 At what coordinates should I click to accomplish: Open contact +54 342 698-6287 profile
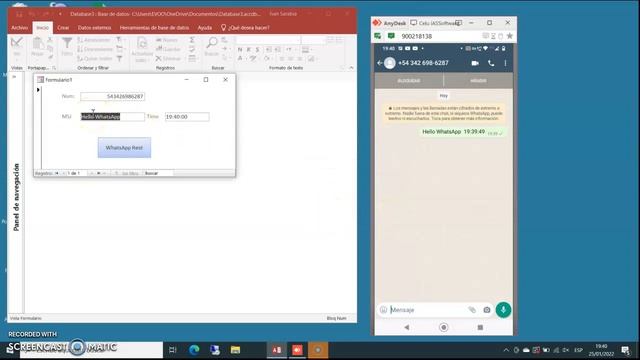point(423,63)
